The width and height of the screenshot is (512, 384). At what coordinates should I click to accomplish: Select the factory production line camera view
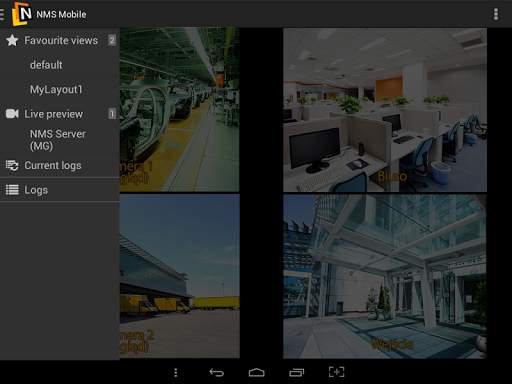(180, 110)
